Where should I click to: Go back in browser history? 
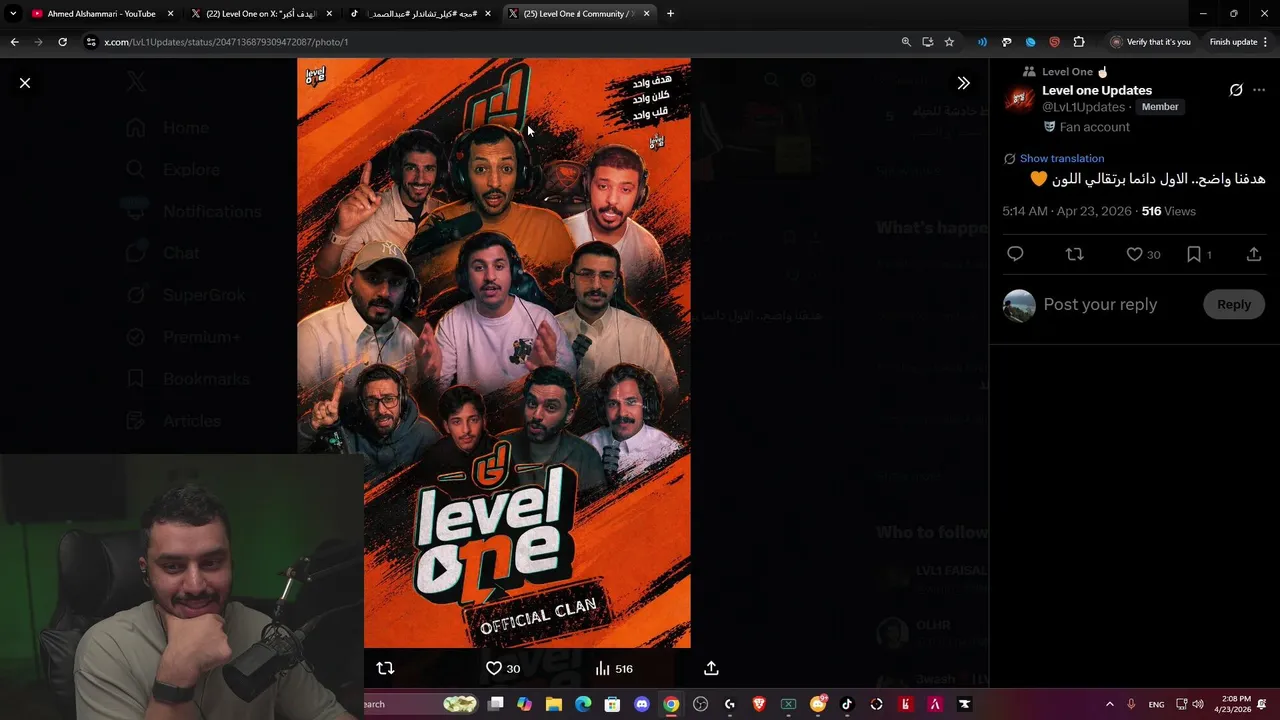click(14, 42)
